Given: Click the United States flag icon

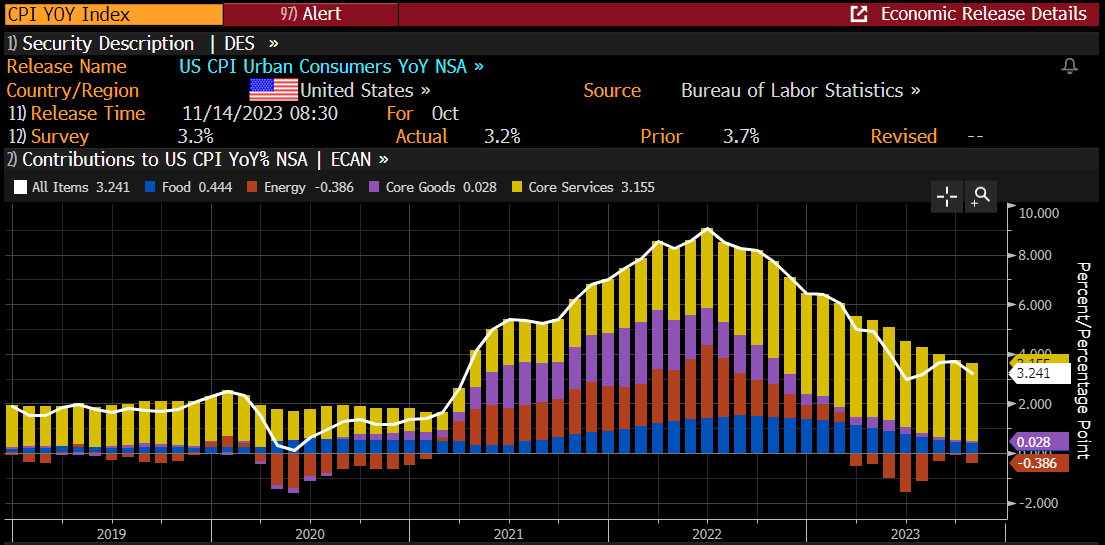Looking at the screenshot, I should 273,90.
